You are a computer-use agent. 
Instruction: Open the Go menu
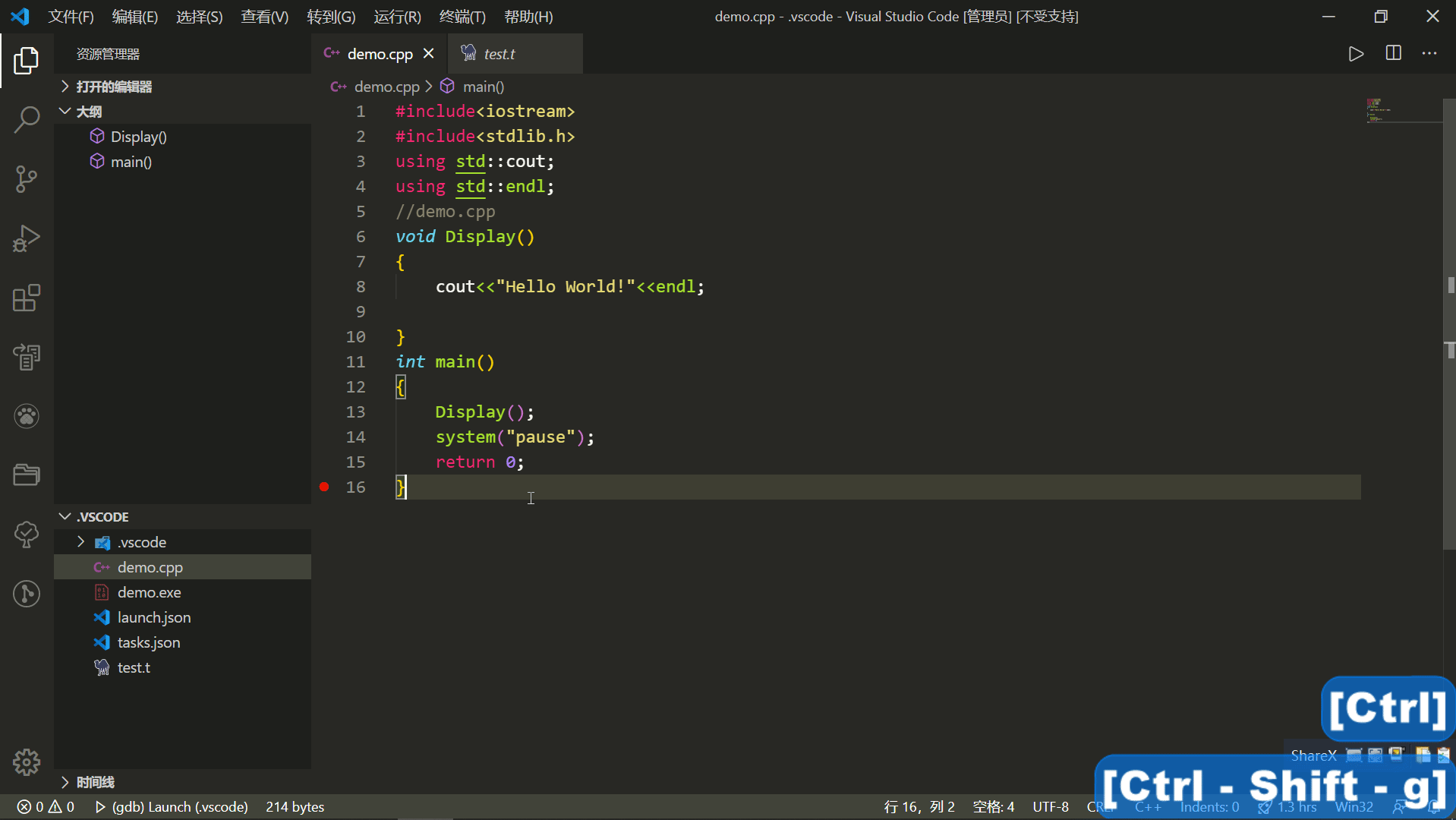tap(331, 17)
